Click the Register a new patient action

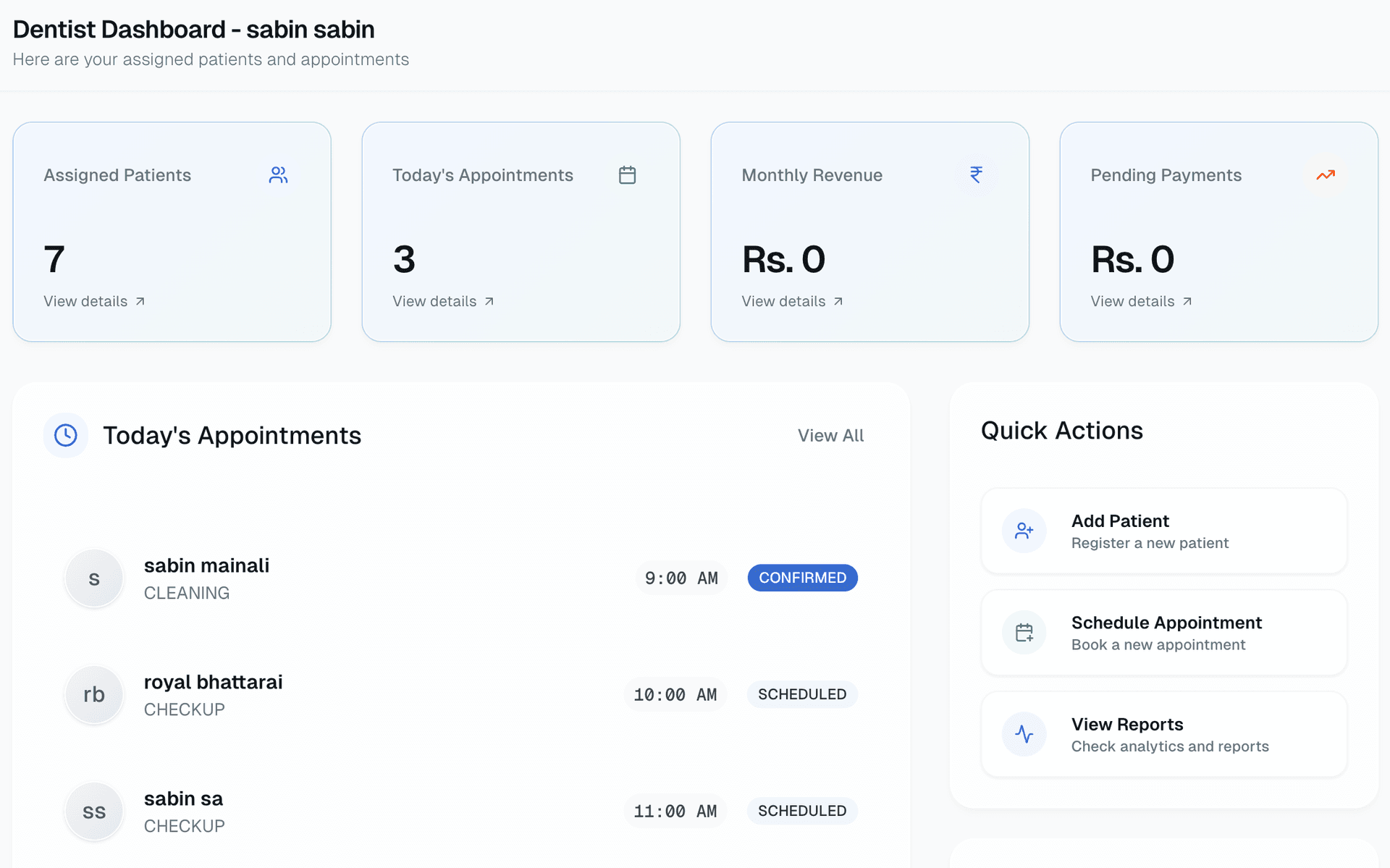(1150, 543)
